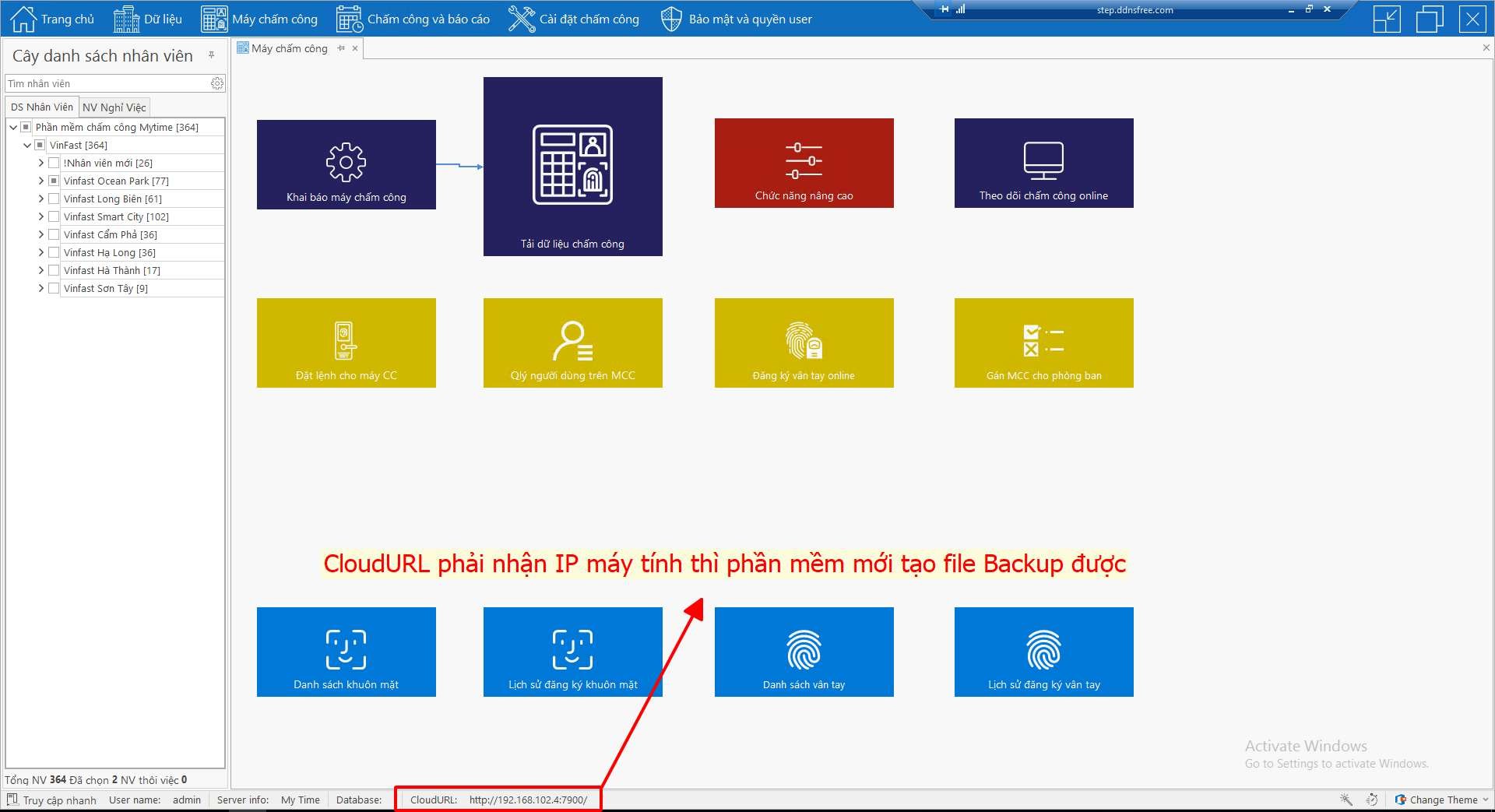1495x812 pixels.
Task: Open Đặt lệnh cho máy CC tile
Action: [x=346, y=343]
